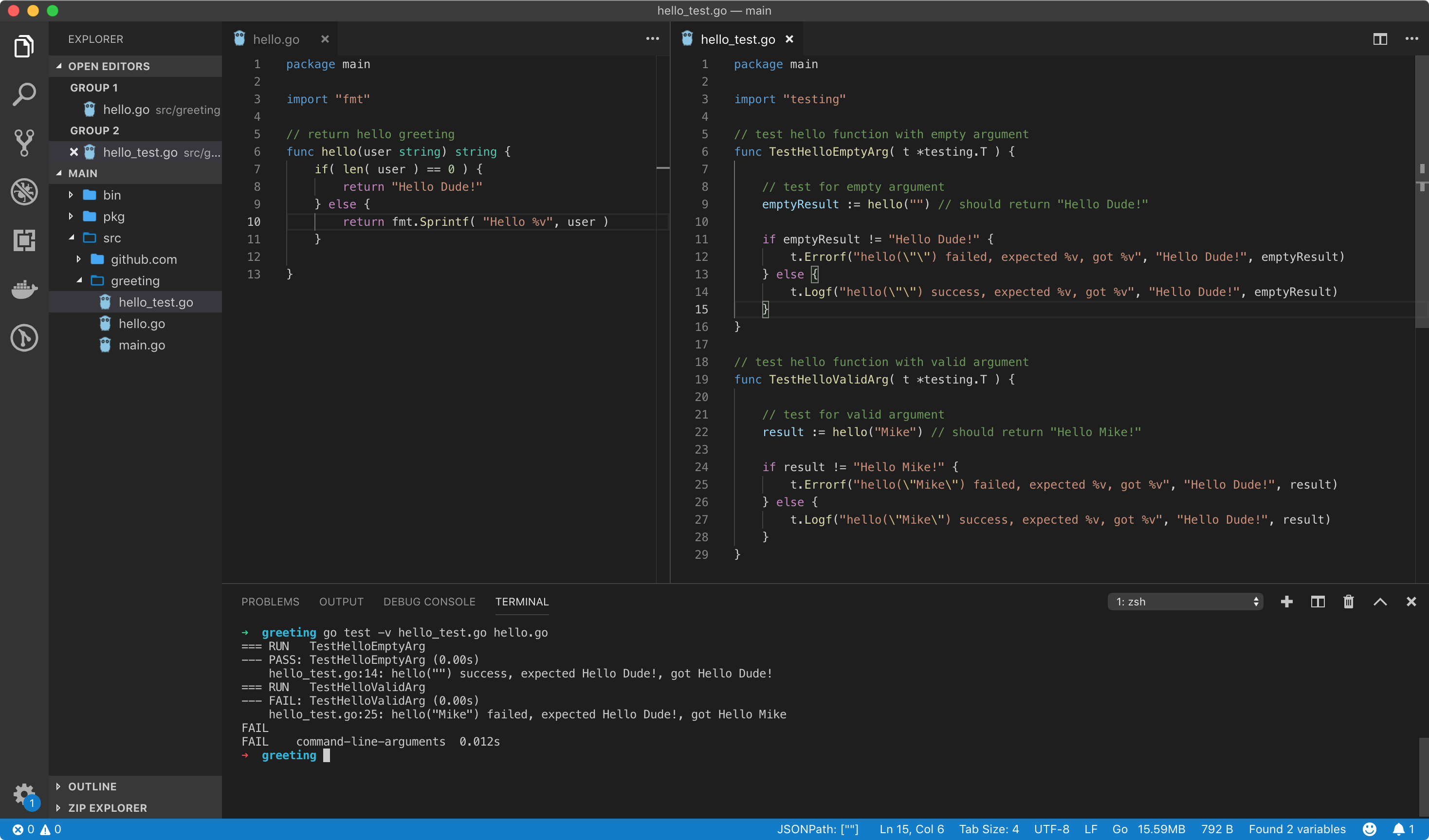Switch to the hello.go editor tab
Image resolution: width=1429 pixels, height=840 pixels.
coord(275,38)
